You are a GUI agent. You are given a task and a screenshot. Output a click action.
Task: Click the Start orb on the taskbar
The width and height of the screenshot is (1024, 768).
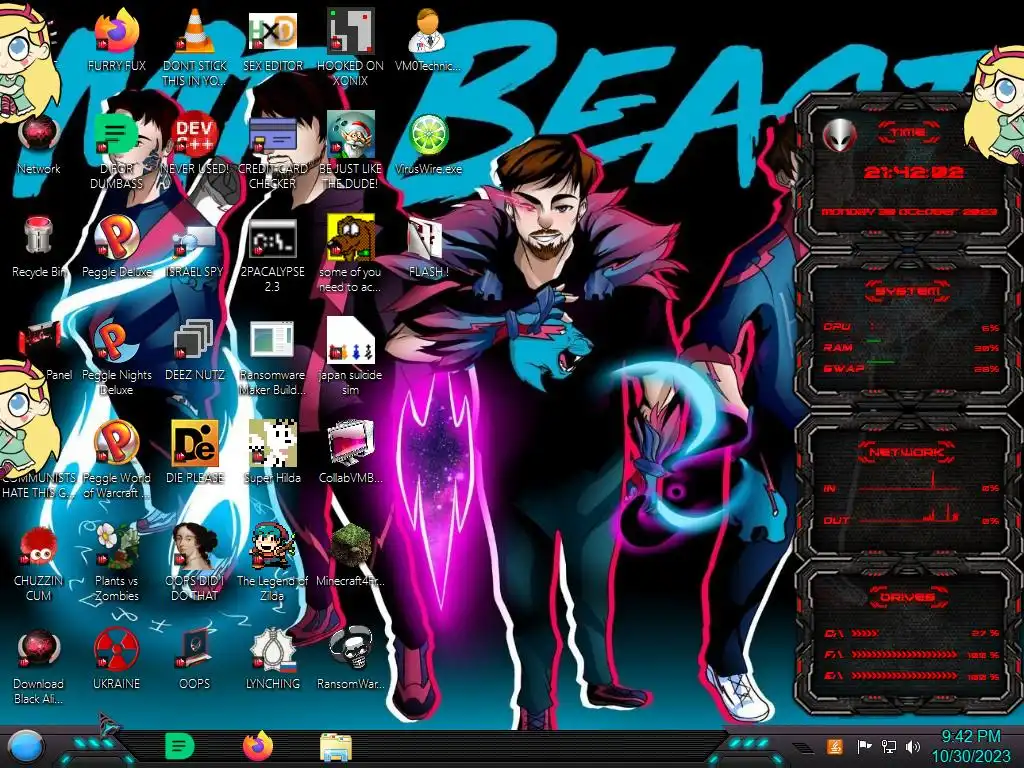25,746
